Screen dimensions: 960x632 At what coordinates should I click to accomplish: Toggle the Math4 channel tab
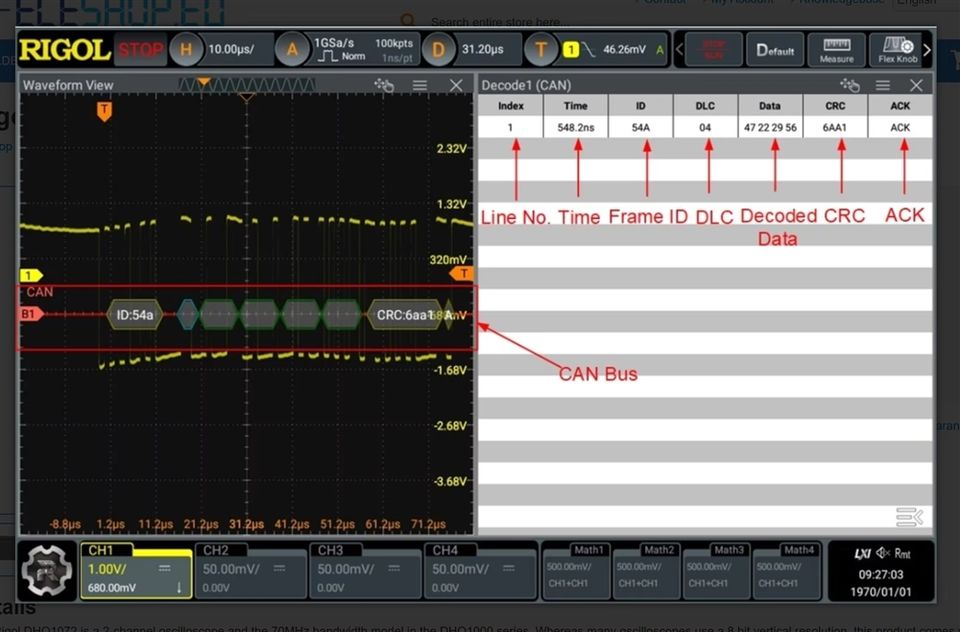[x=786, y=571]
